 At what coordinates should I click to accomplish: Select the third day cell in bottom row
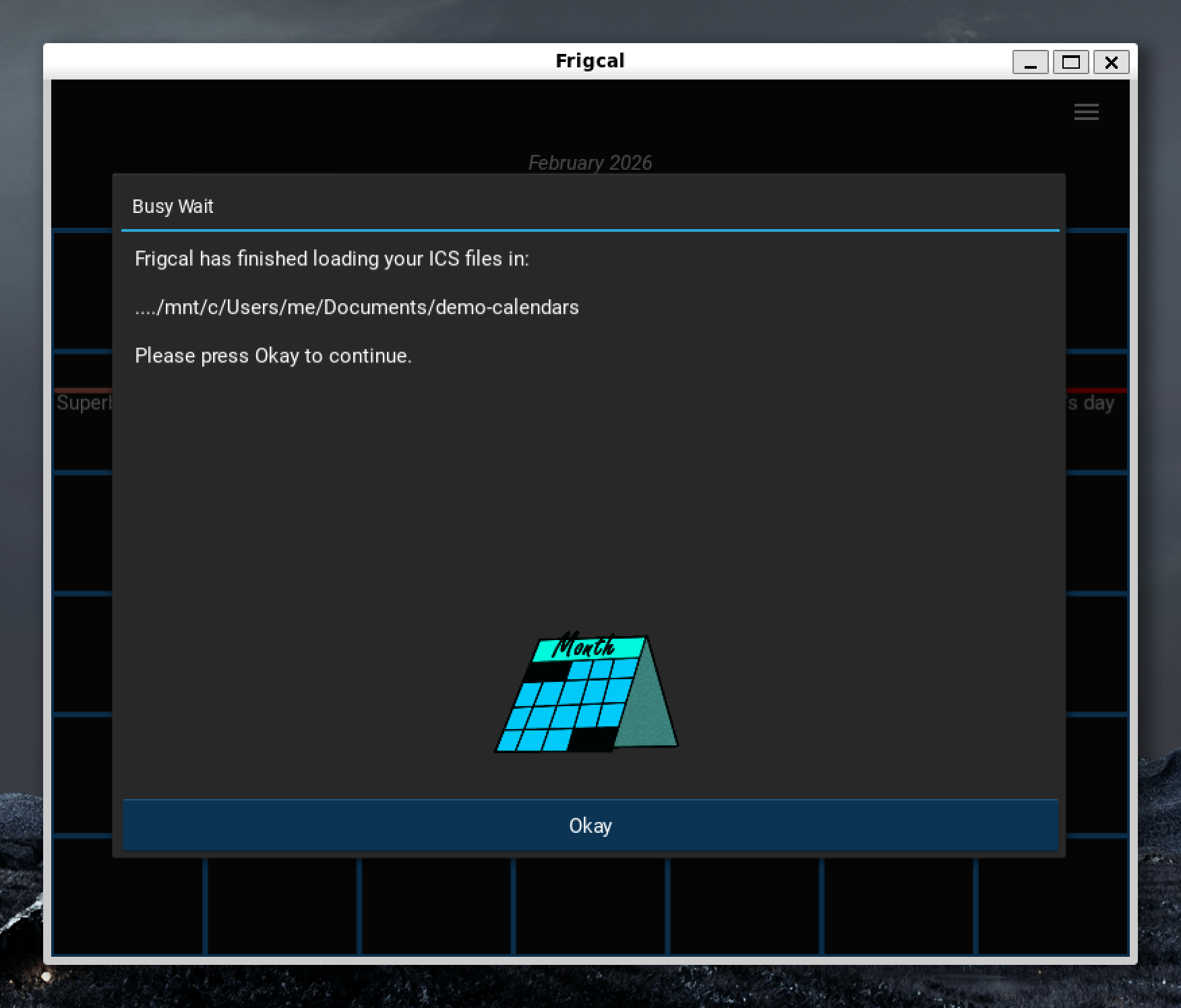click(x=436, y=906)
